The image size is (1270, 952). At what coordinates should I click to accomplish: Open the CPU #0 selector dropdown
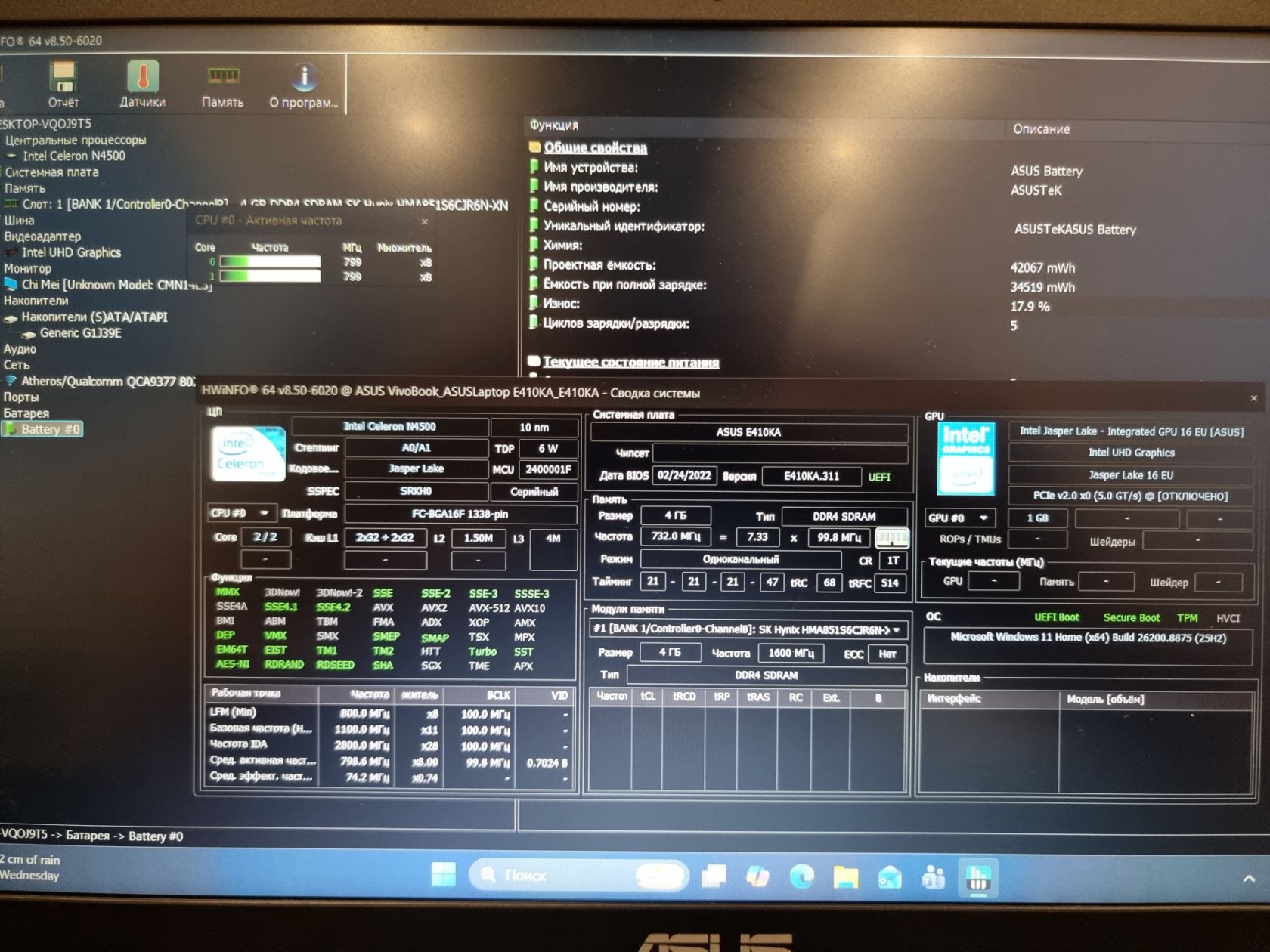(x=242, y=513)
